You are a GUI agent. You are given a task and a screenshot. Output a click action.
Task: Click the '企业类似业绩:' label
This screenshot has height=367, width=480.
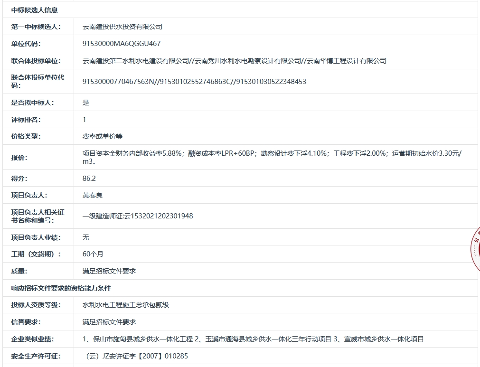[x=32, y=339]
